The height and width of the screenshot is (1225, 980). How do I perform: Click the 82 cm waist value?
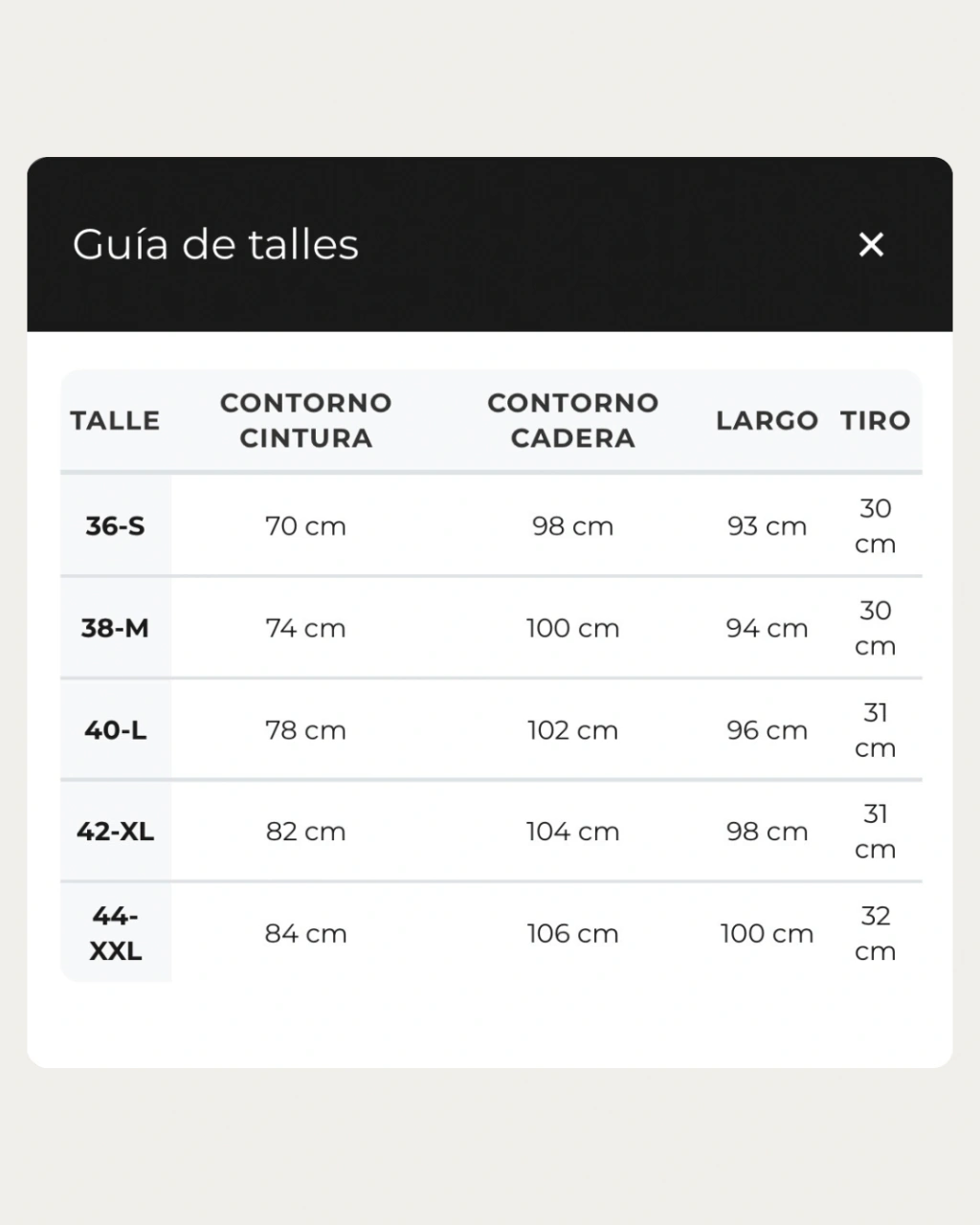(306, 832)
